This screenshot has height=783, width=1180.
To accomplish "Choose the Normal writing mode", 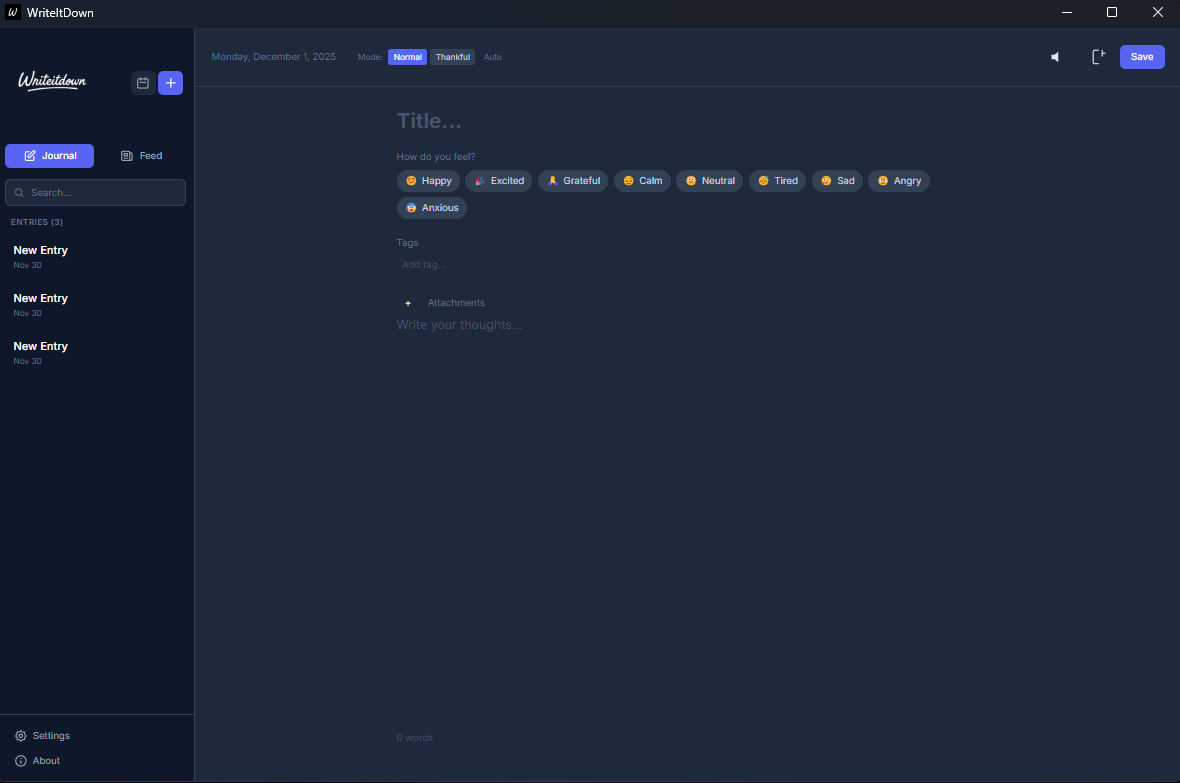I will click(x=407, y=57).
